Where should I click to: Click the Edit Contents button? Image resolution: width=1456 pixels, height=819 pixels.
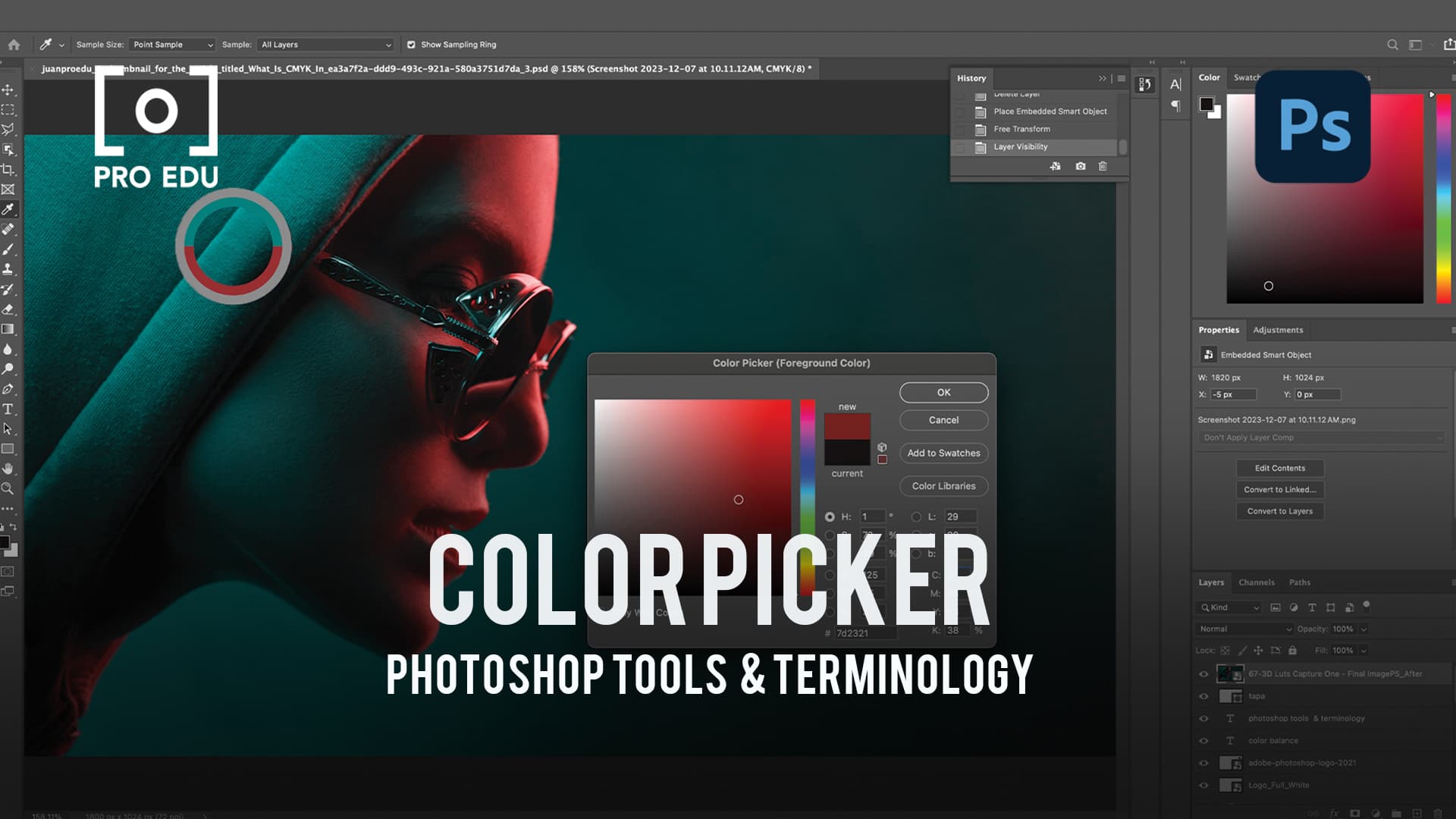tap(1280, 468)
